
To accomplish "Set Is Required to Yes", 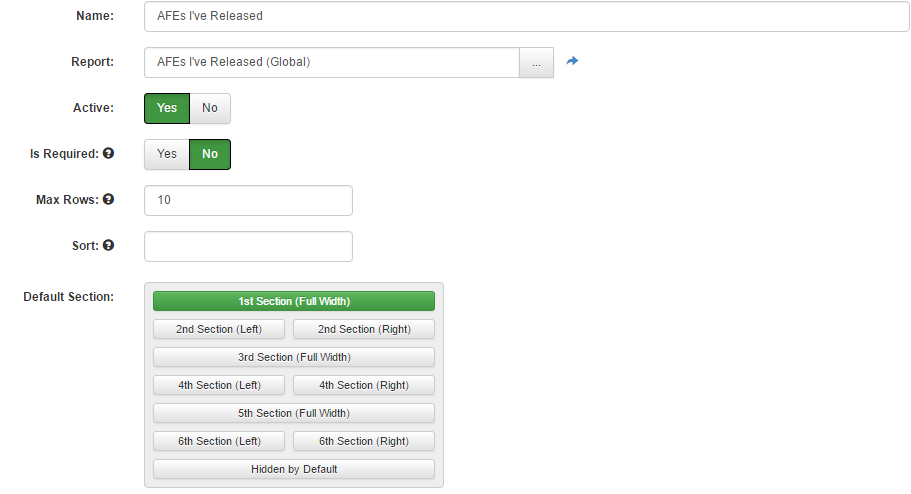I will pos(167,154).
